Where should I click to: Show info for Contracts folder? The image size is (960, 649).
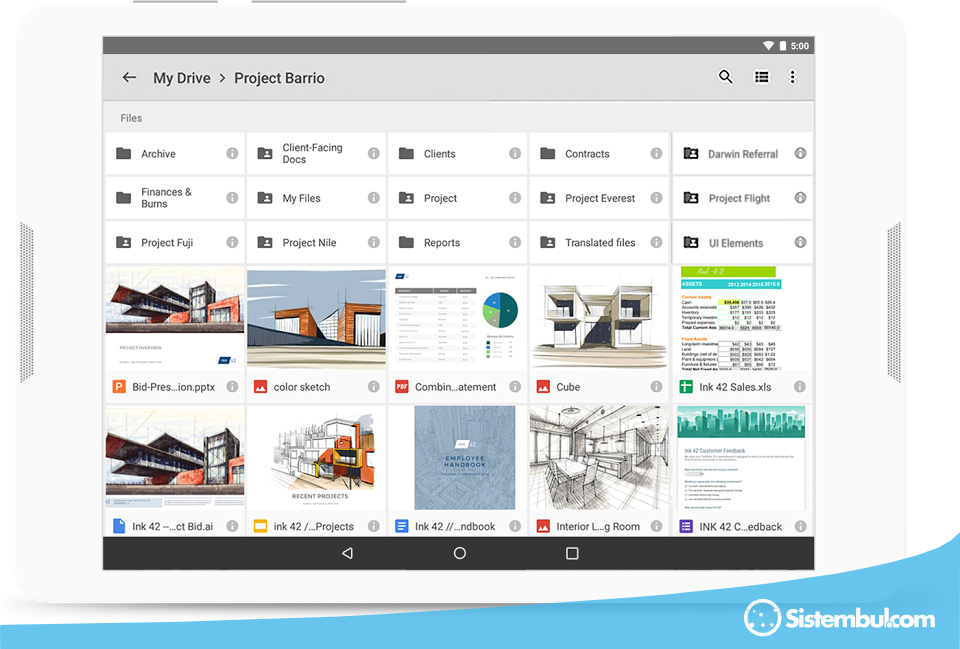point(657,154)
